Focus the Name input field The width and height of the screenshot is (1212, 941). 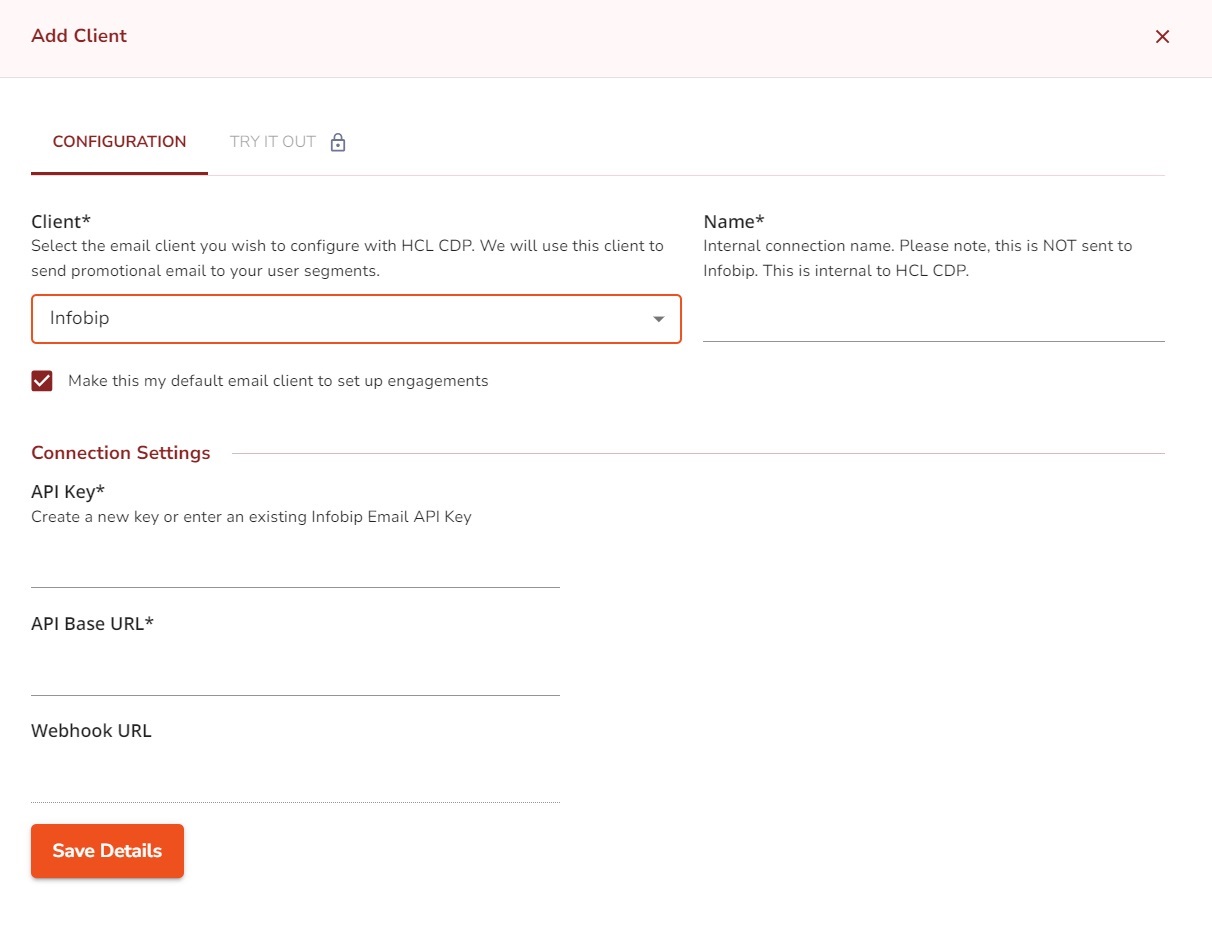tap(933, 321)
